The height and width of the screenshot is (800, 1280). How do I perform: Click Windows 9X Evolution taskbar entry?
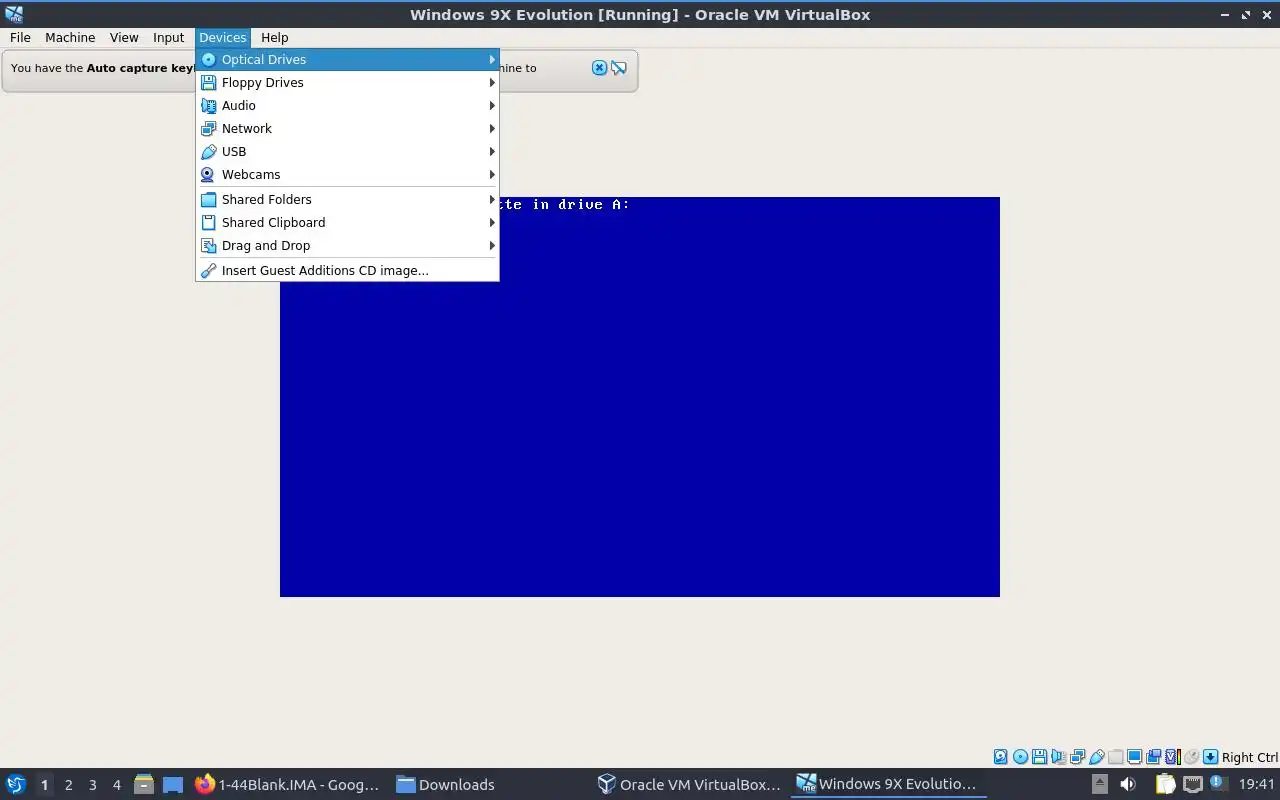(886, 784)
